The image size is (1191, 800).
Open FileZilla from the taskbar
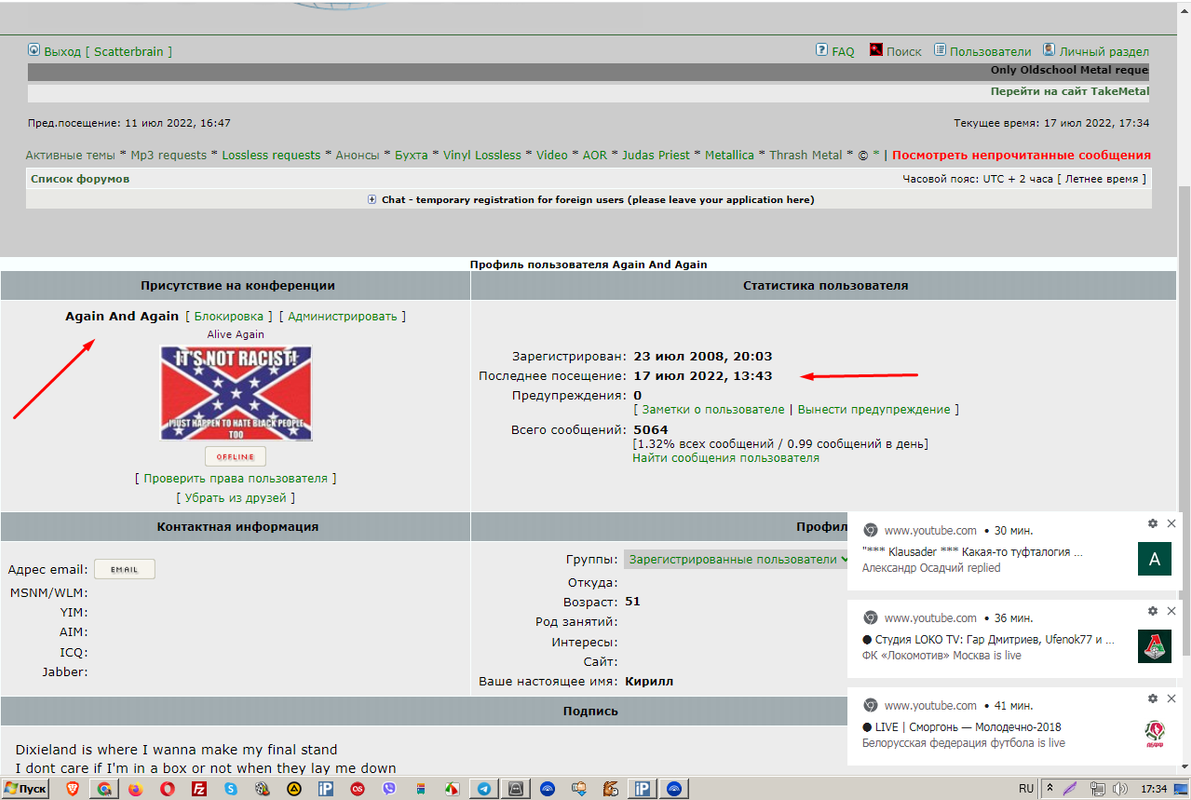(x=199, y=789)
